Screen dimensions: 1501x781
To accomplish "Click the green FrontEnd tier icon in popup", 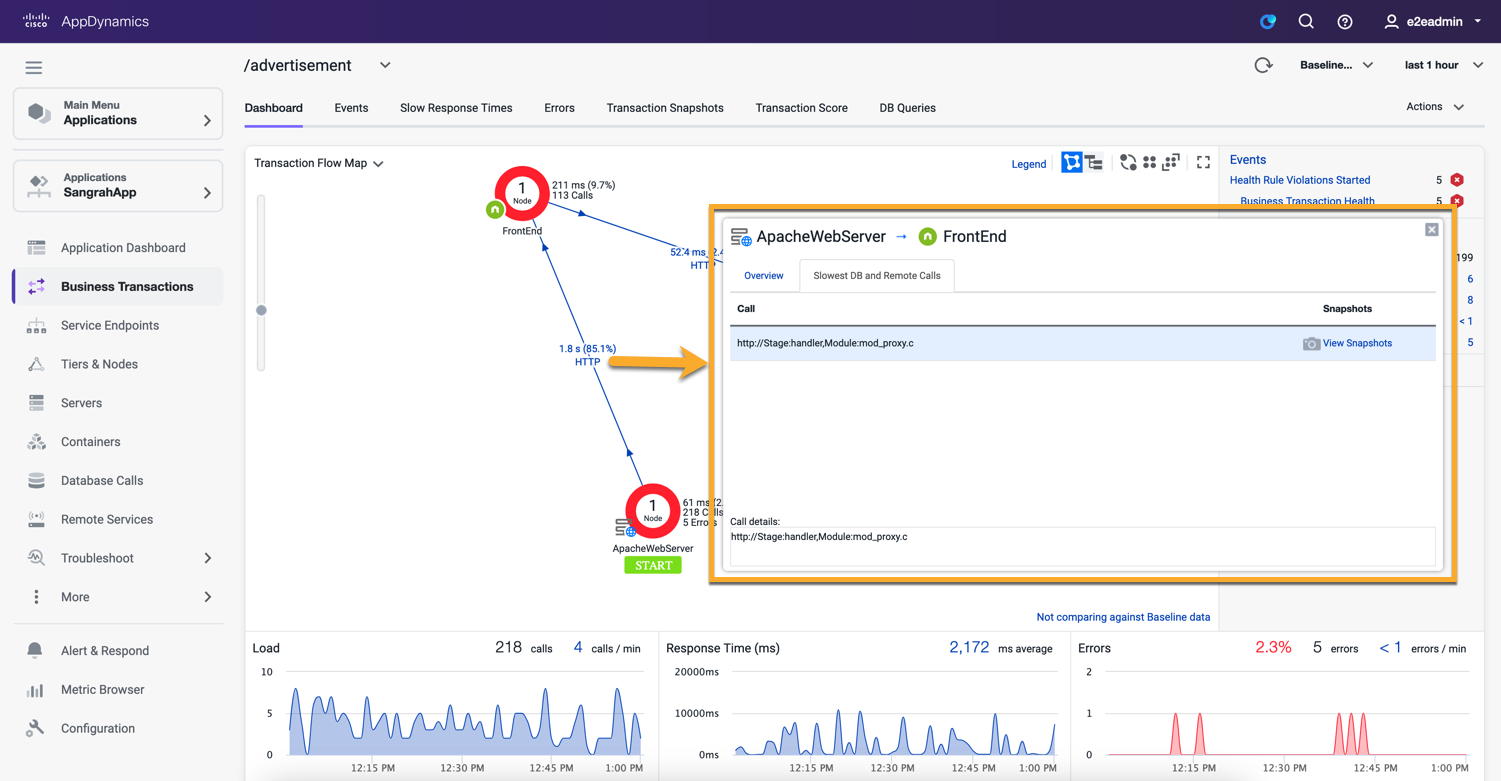I will 928,237.
